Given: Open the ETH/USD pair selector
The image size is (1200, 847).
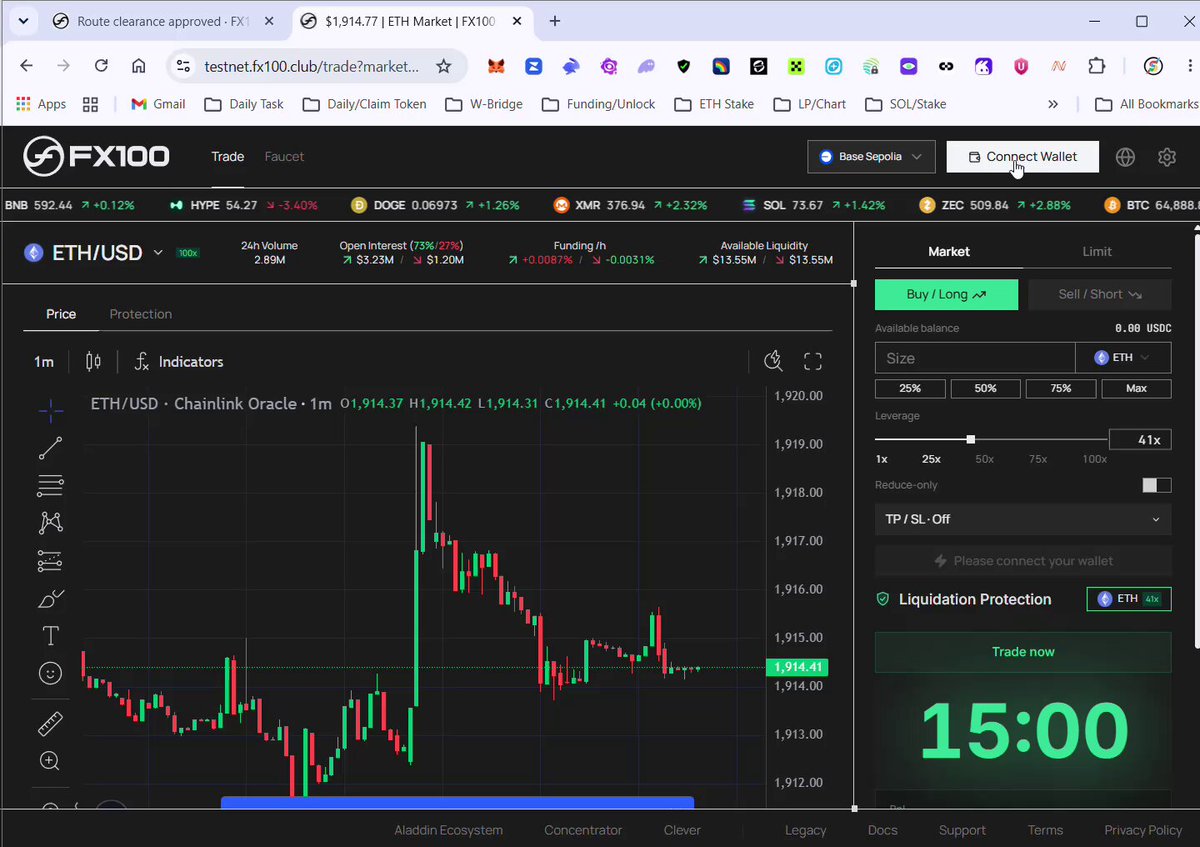Looking at the screenshot, I should [96, 253].
